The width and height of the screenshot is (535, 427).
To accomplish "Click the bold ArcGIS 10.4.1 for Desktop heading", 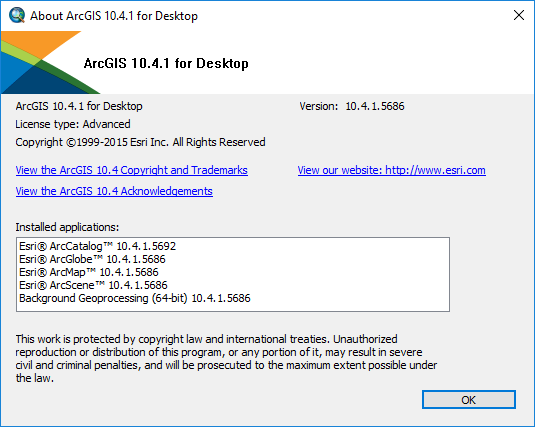I will (166, 63).
